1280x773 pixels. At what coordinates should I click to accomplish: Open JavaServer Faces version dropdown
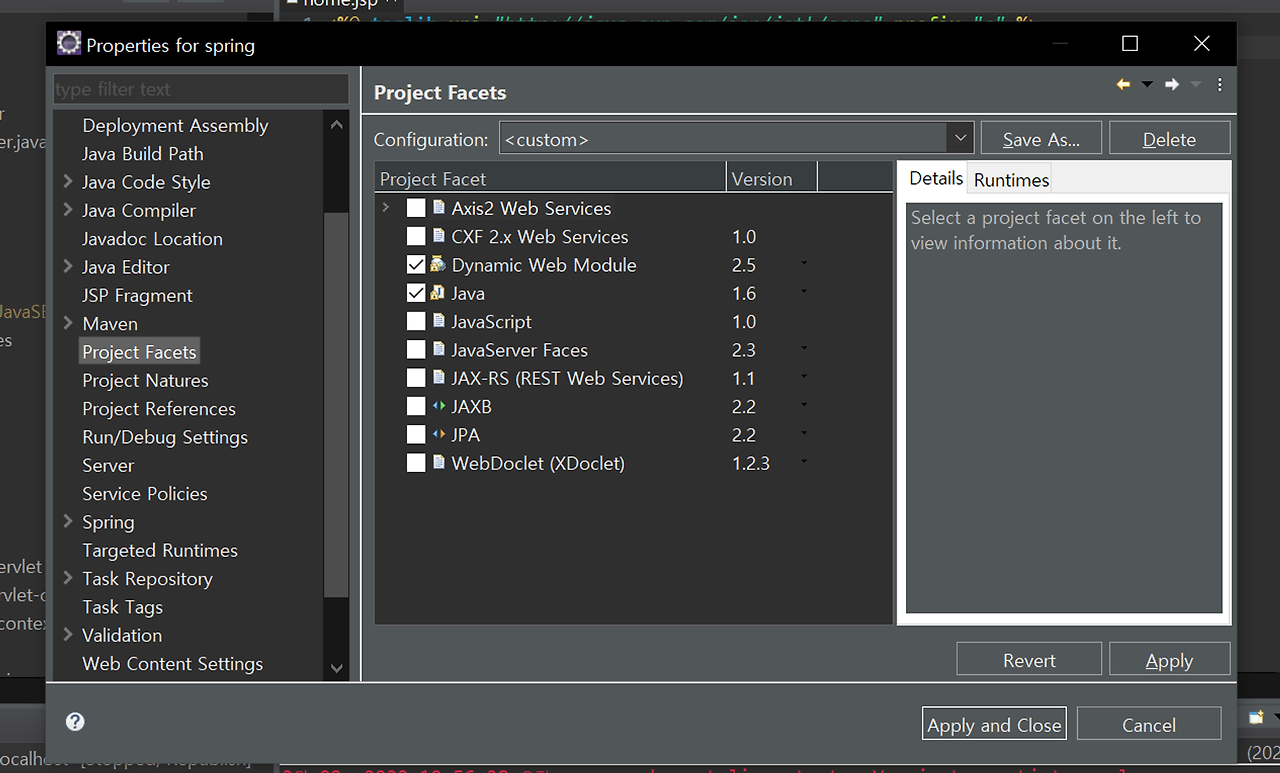(804, 349)
